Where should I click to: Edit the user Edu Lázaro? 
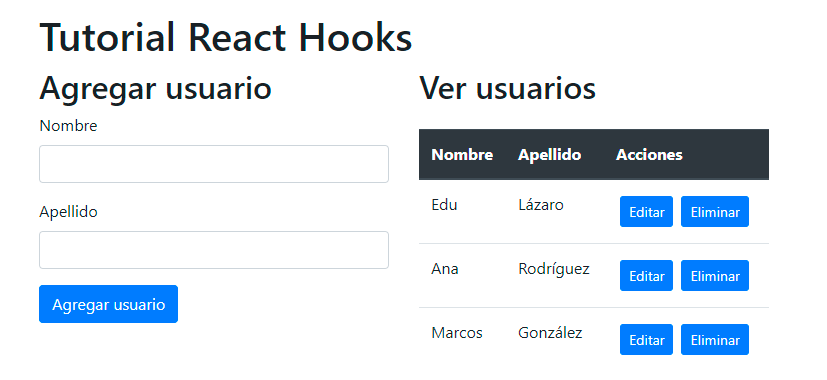tap(646, 212)
